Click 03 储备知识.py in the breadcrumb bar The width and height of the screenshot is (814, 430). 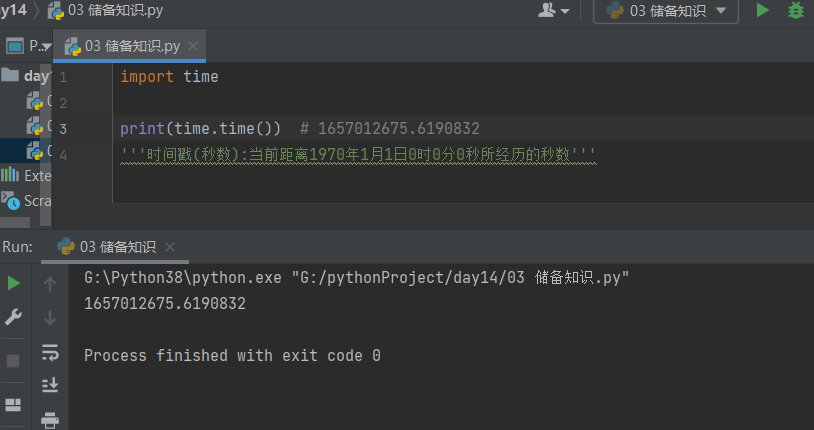[114, 10]
